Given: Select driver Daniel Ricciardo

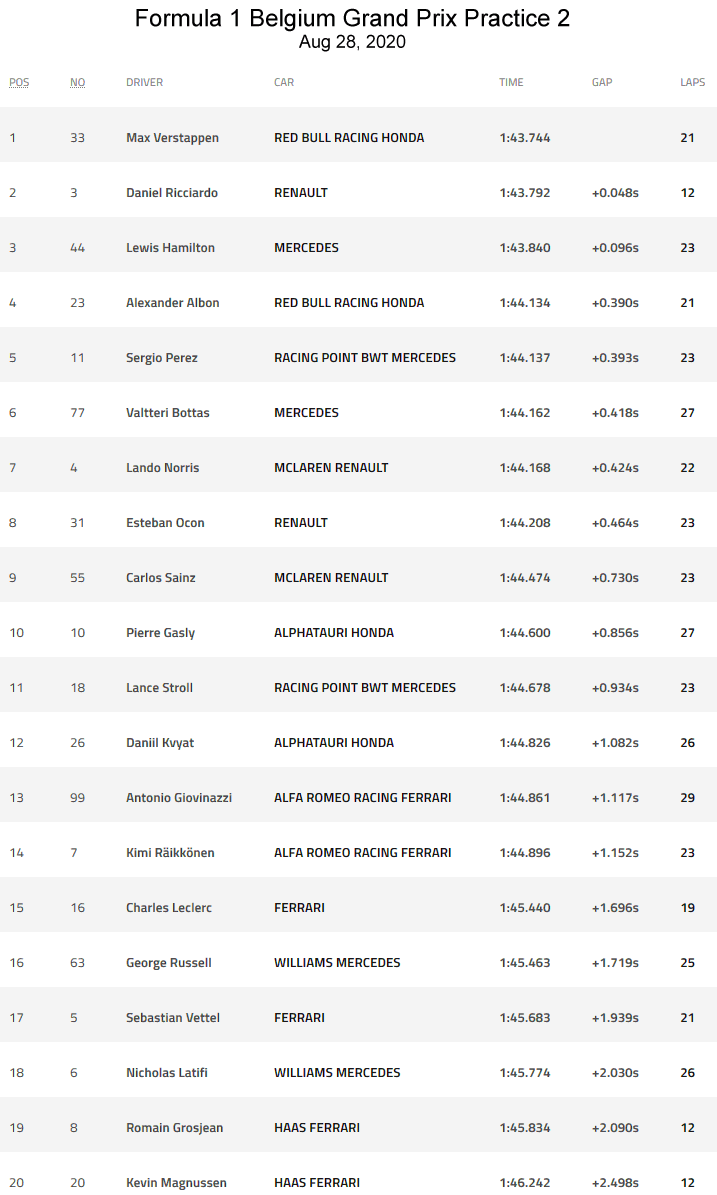Looking at the screenshot, I should tap(172, 193).
